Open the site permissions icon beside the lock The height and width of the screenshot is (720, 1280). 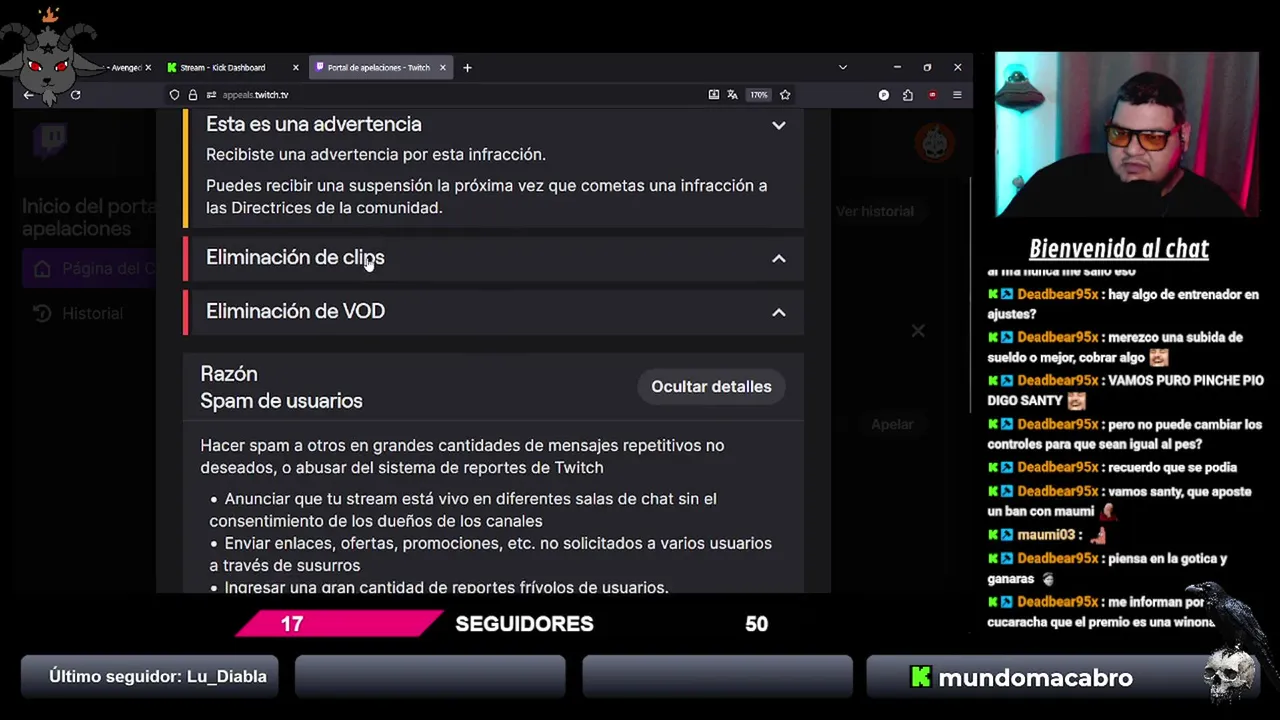pyautogui.click(x=211, y=95)
